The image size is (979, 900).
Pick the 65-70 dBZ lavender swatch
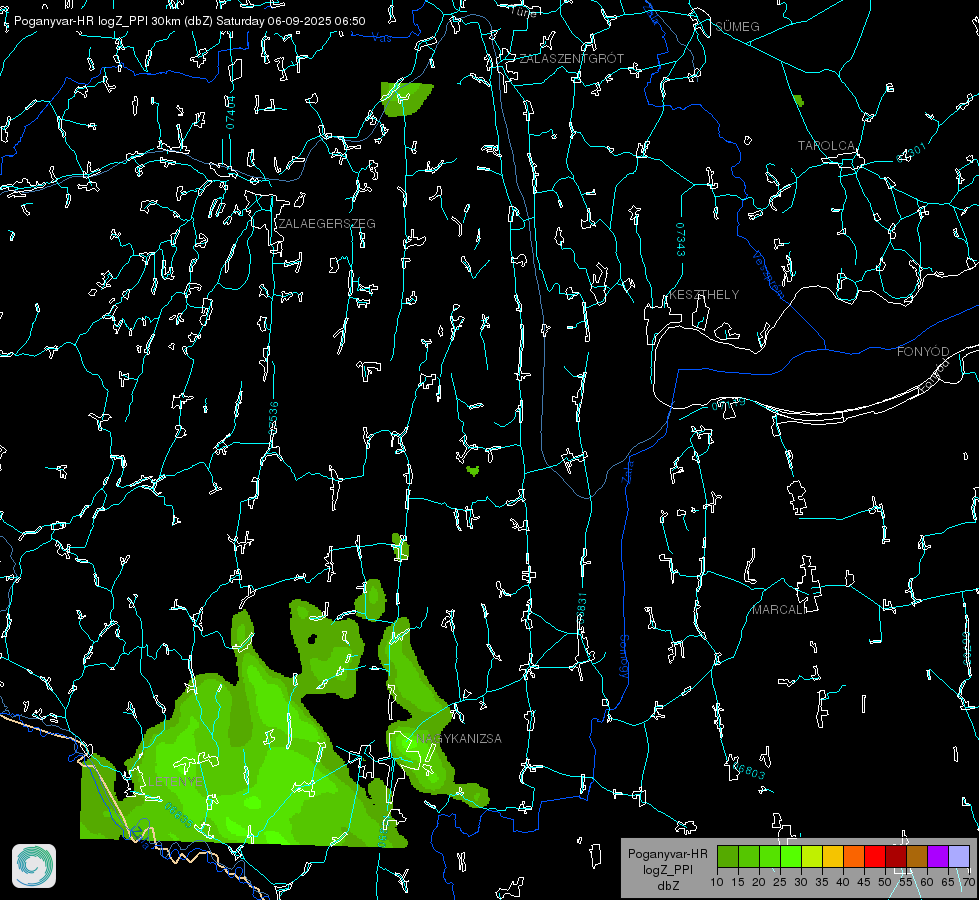[958, 856]
